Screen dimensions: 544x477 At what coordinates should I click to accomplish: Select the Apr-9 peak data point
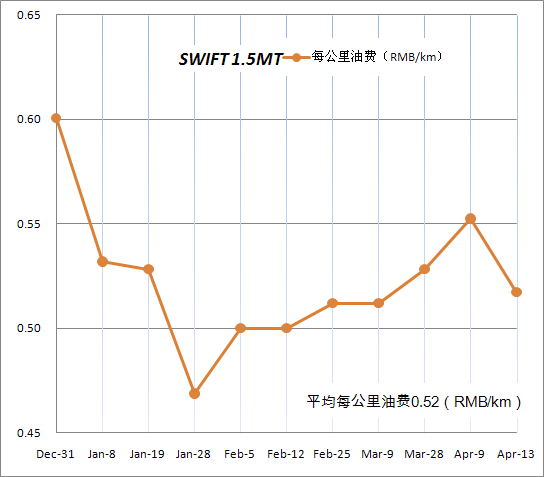pos(470,219)
